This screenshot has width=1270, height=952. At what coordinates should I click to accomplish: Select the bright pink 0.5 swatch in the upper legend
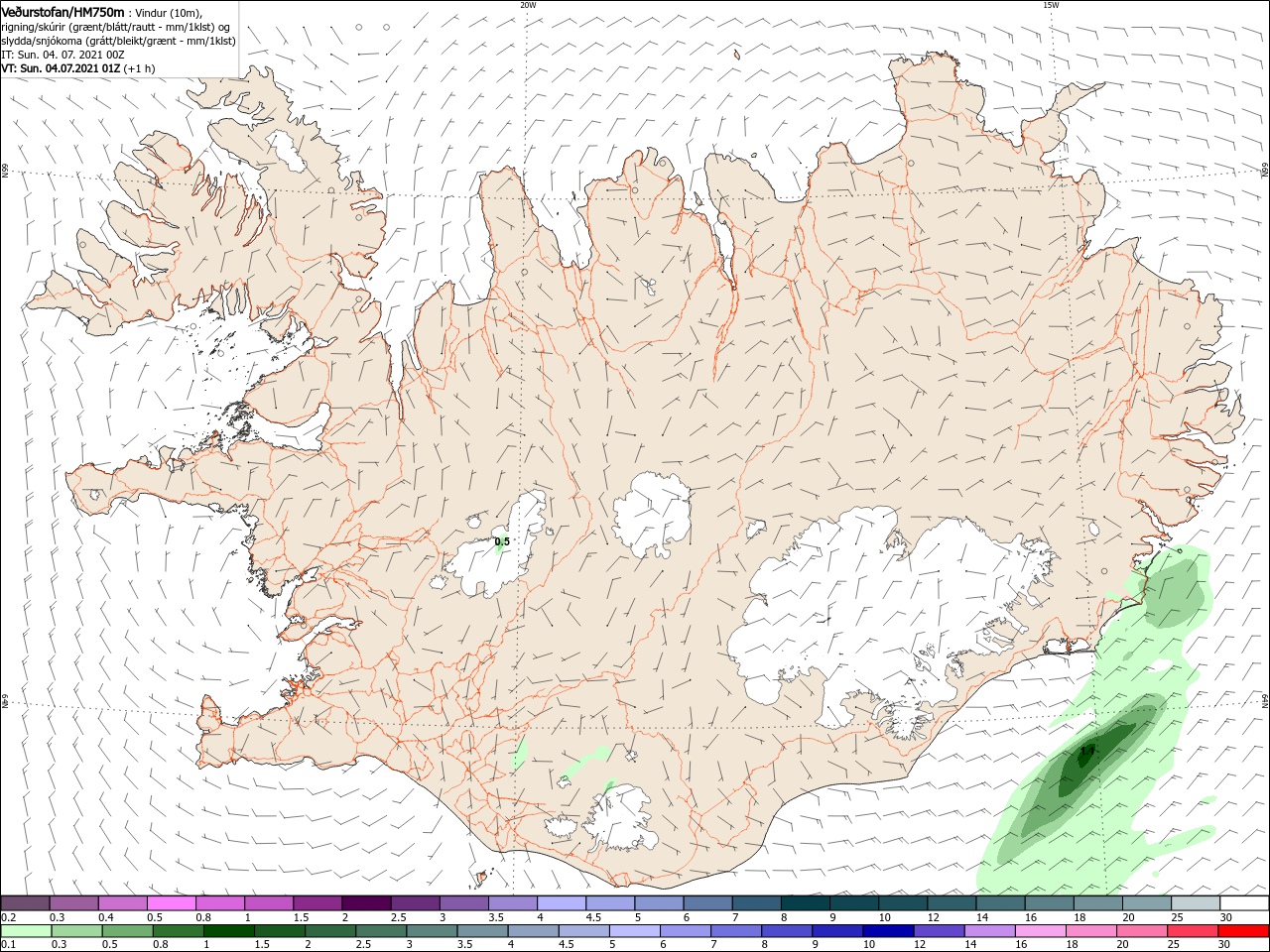[171, 903]
